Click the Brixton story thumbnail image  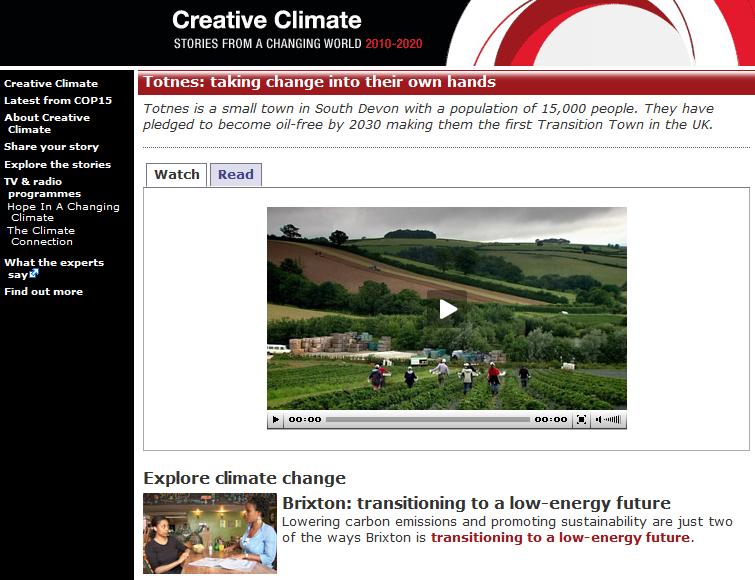pyautogui.click(x=210, y=533)
